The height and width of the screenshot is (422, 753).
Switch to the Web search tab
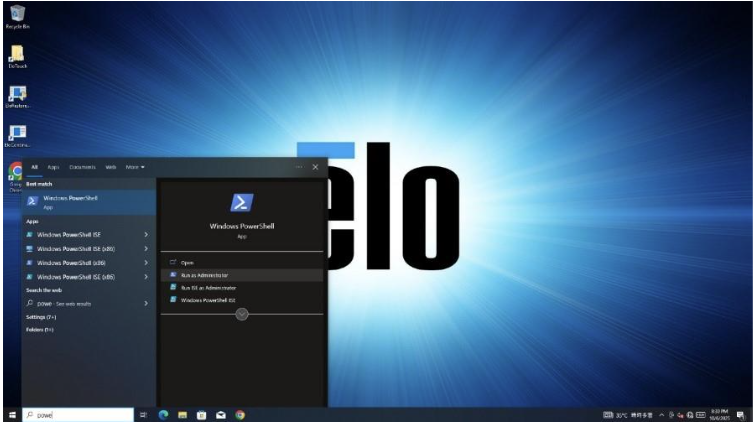[x=111, y=167]
